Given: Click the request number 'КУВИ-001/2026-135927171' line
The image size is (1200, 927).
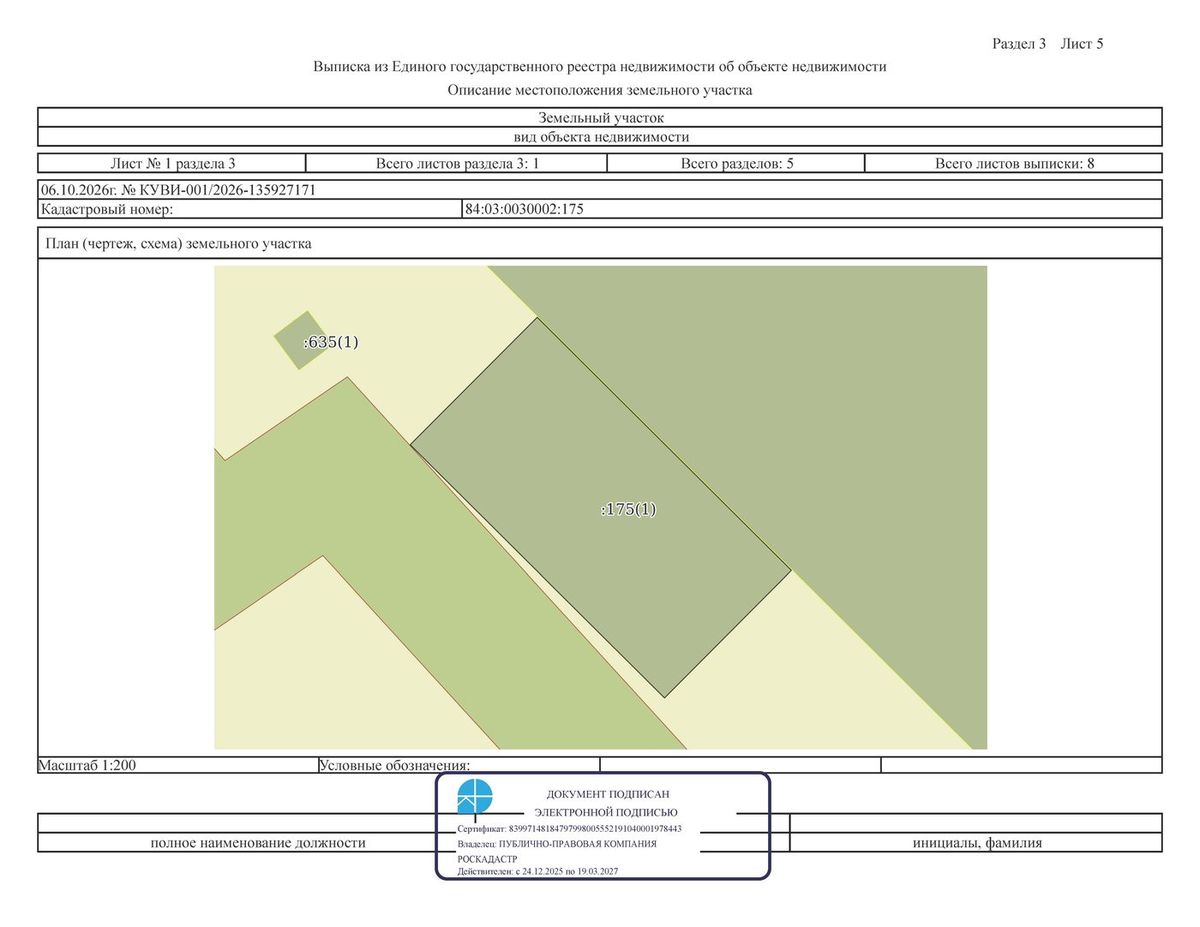Looking at the screenshot, I should pyautogui.click(x=600, y=190).
